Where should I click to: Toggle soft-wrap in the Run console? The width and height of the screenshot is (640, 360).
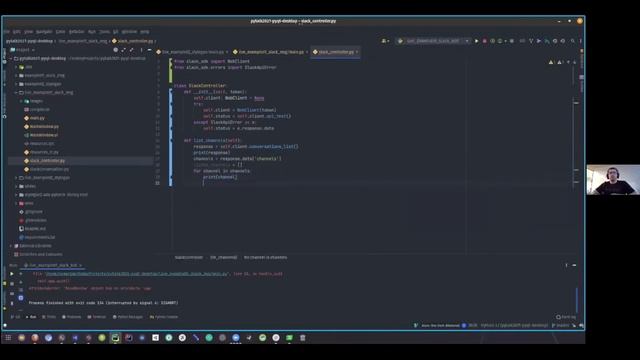[21, 290]
